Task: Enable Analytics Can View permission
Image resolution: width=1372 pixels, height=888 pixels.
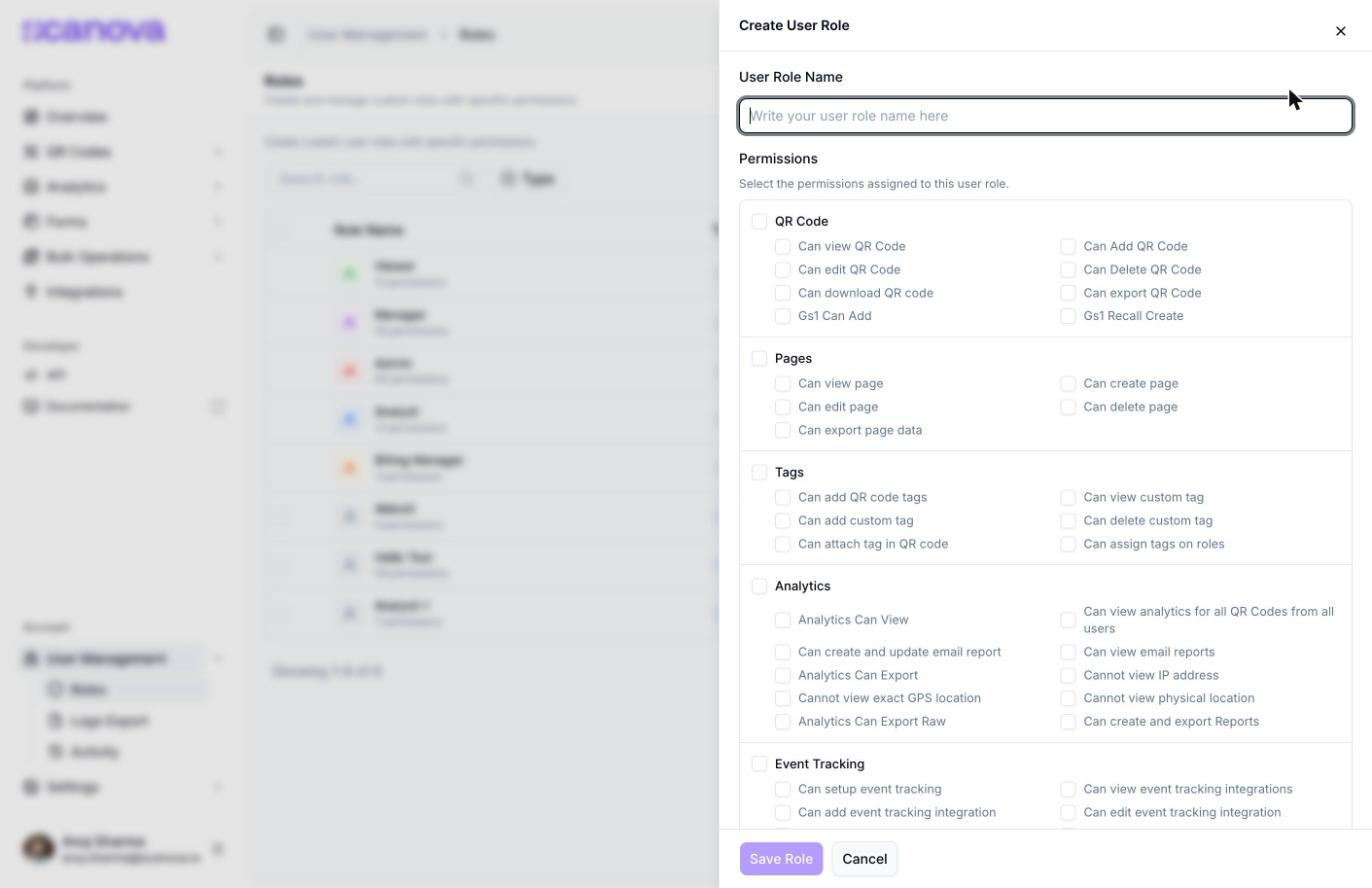Action: tap(782, 620)
